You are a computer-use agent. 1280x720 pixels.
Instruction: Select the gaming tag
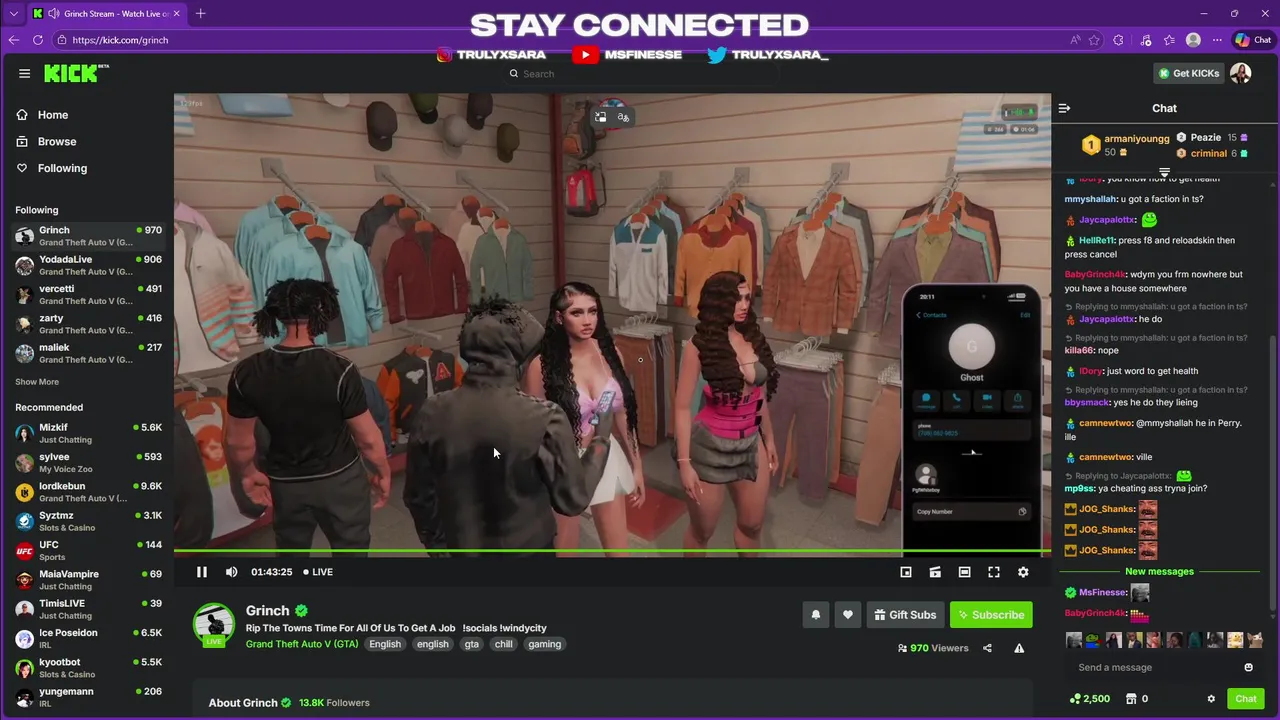click(x=545, y=644)
